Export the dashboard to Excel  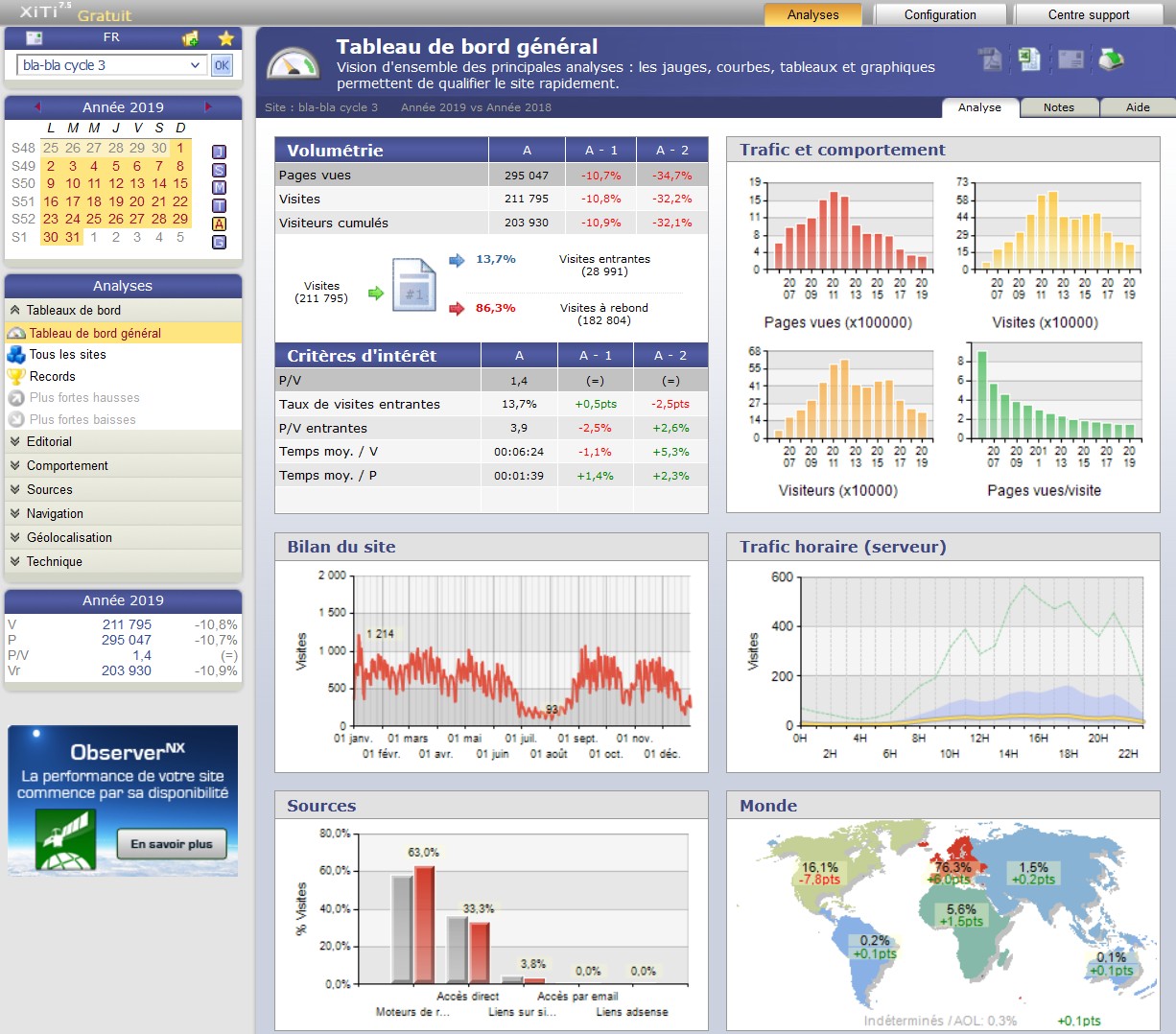click(x=1029, y=59)
